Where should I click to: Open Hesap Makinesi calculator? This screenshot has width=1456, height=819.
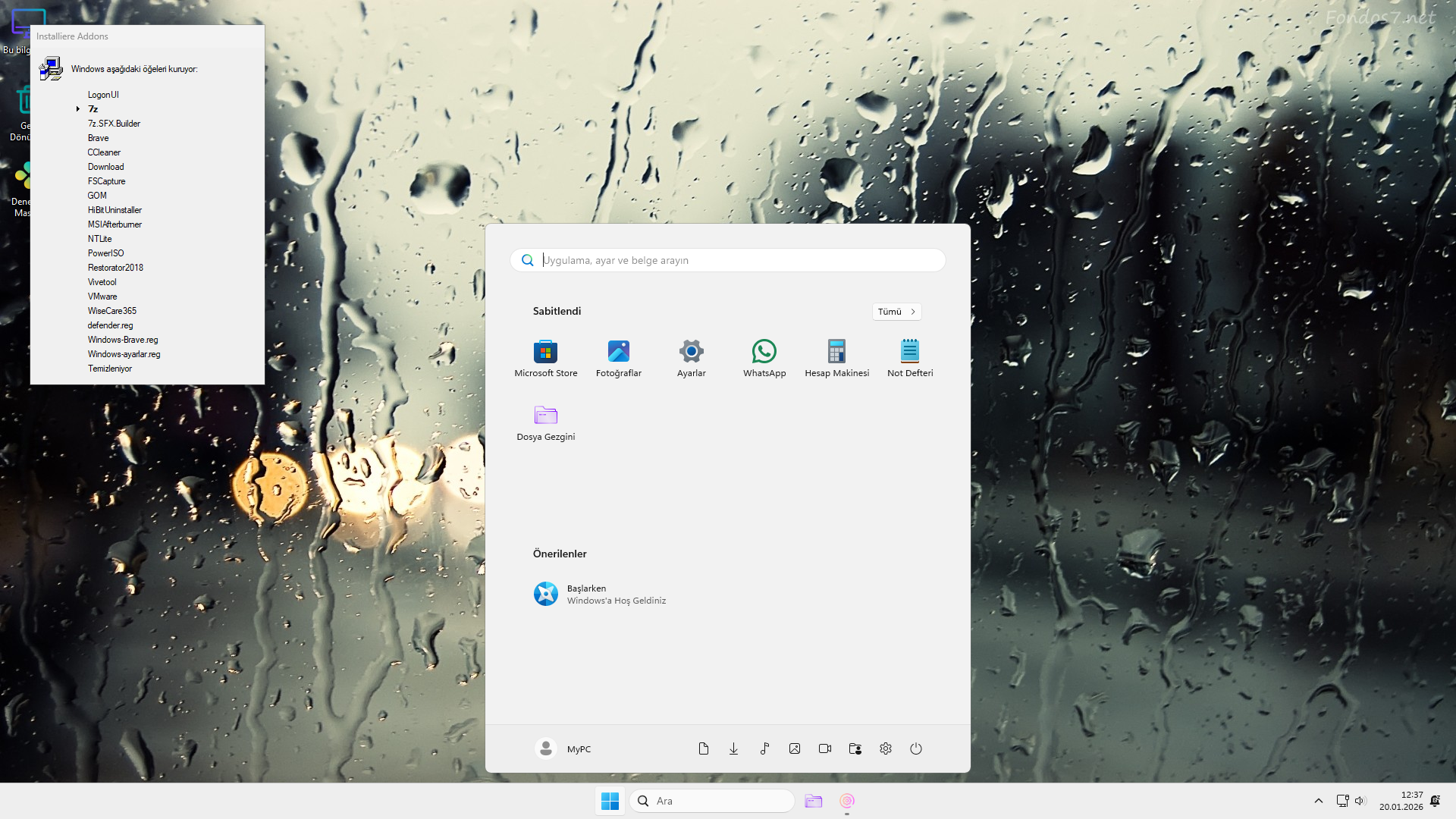tap(837, 359)
